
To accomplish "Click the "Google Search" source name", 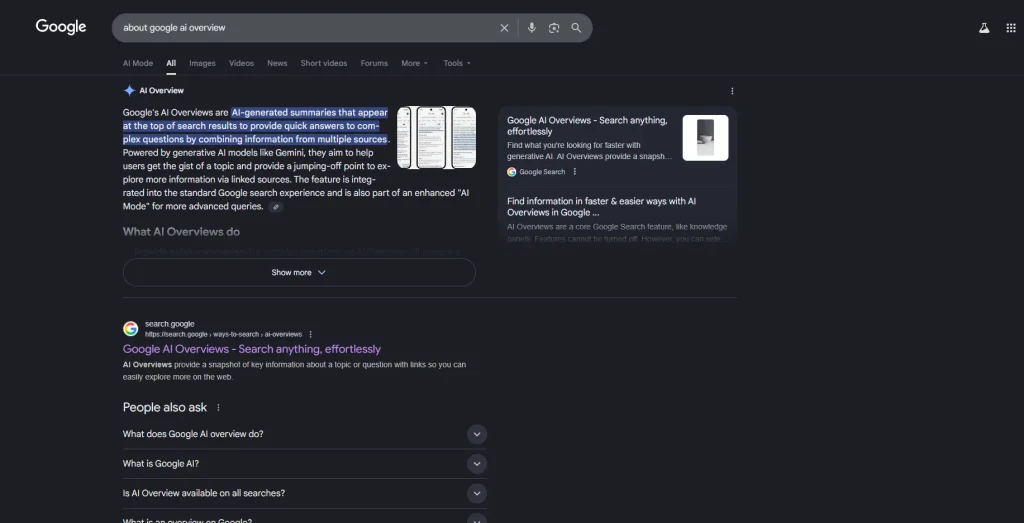I will 542,172.
